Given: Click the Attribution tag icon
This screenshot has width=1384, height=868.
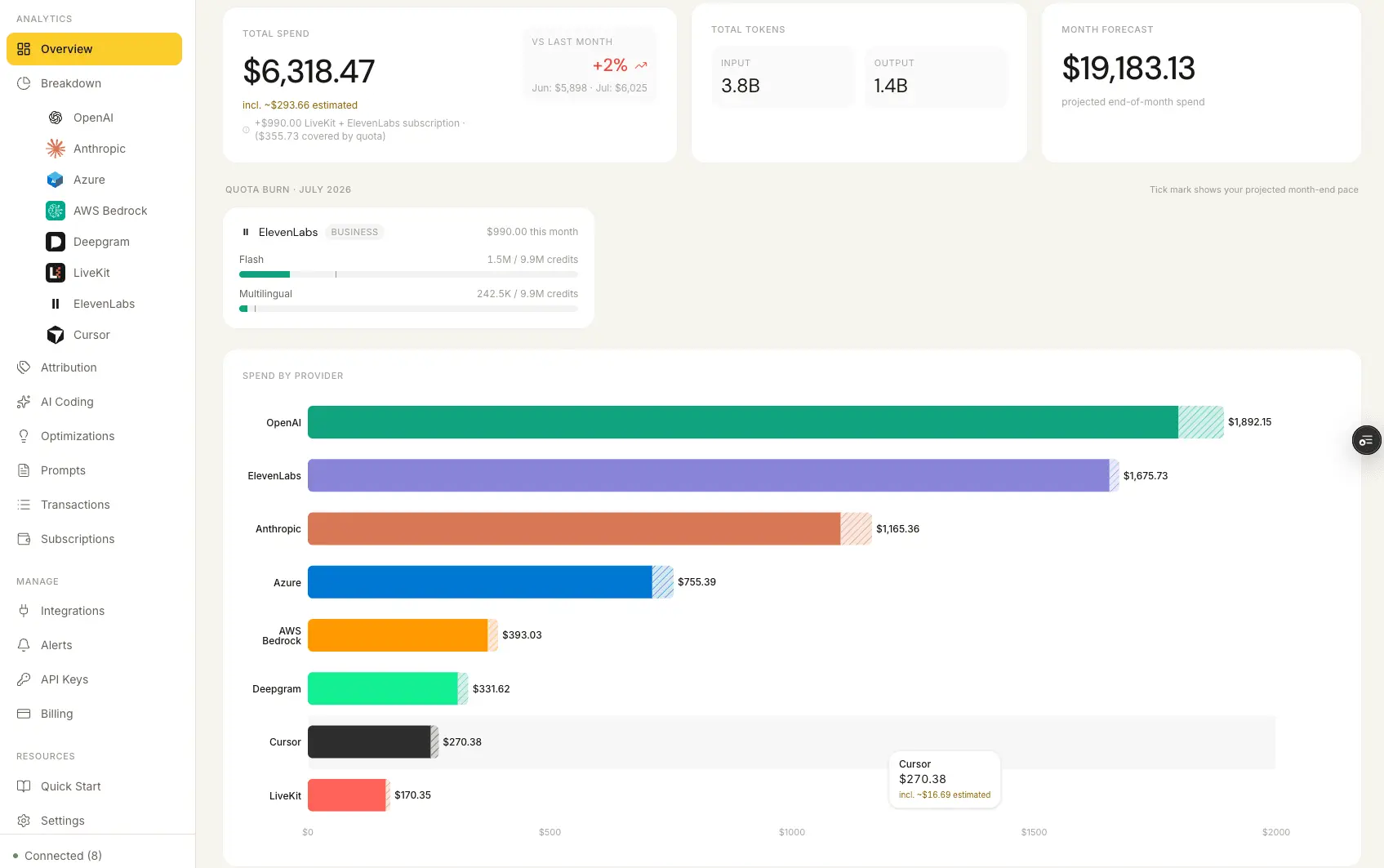Looking at the screenshot, I should click(x=24, y=367).
